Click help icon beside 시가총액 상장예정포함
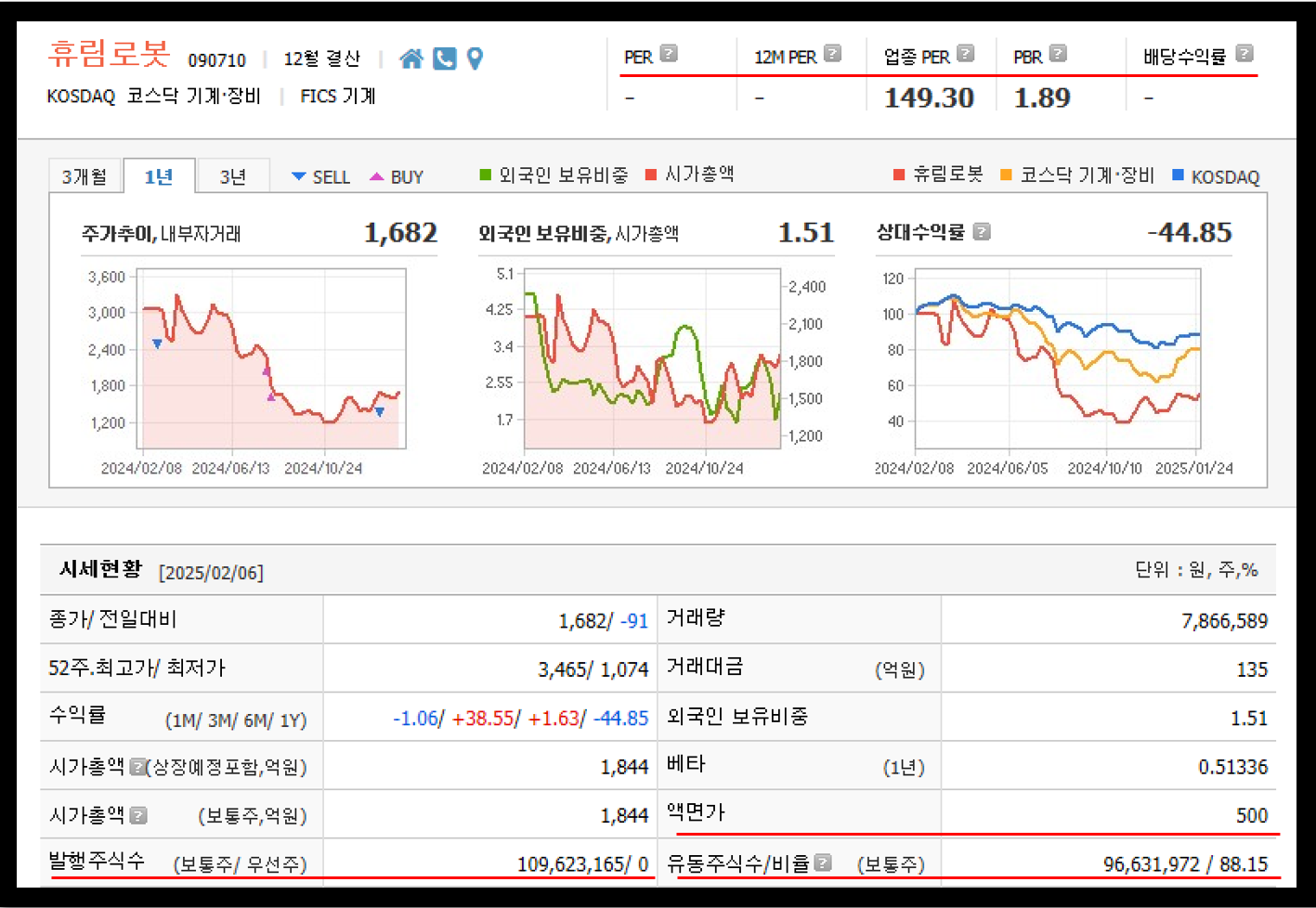 [x=137, y=767]
